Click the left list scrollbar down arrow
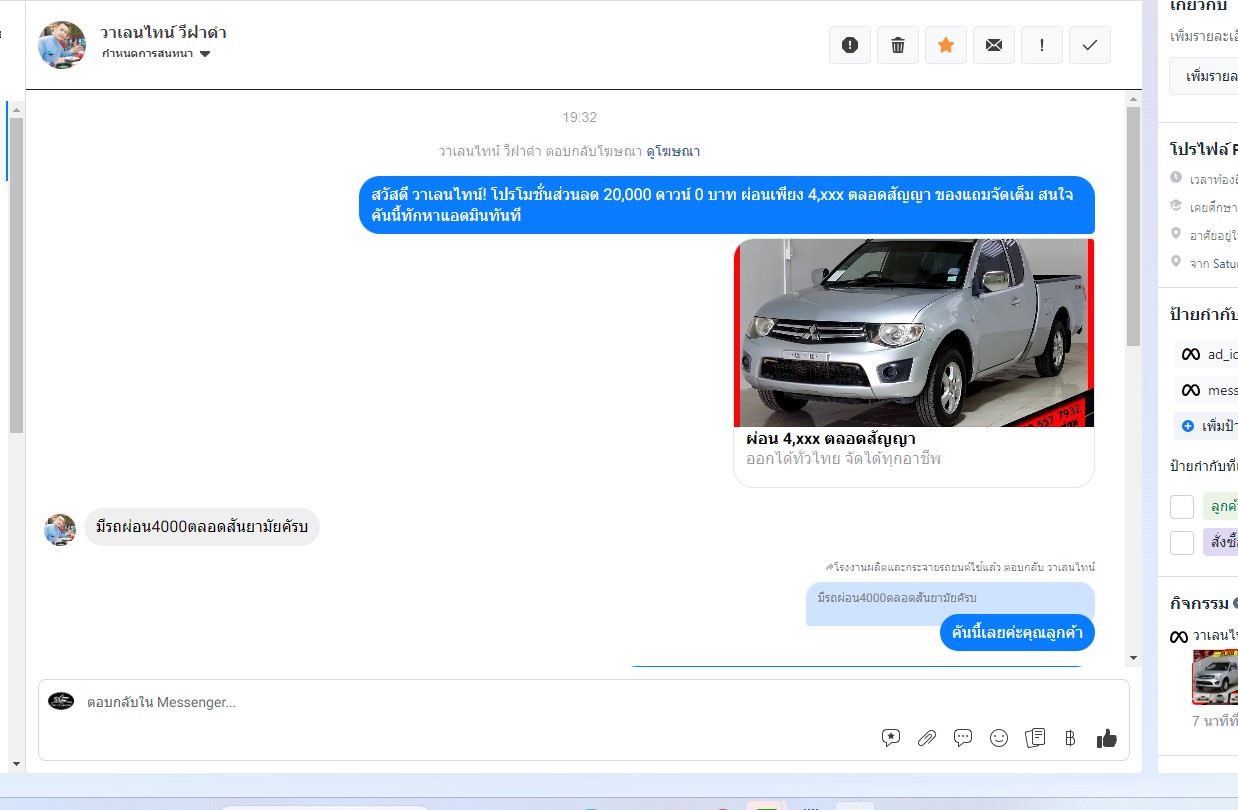 (x=15, y=764)
